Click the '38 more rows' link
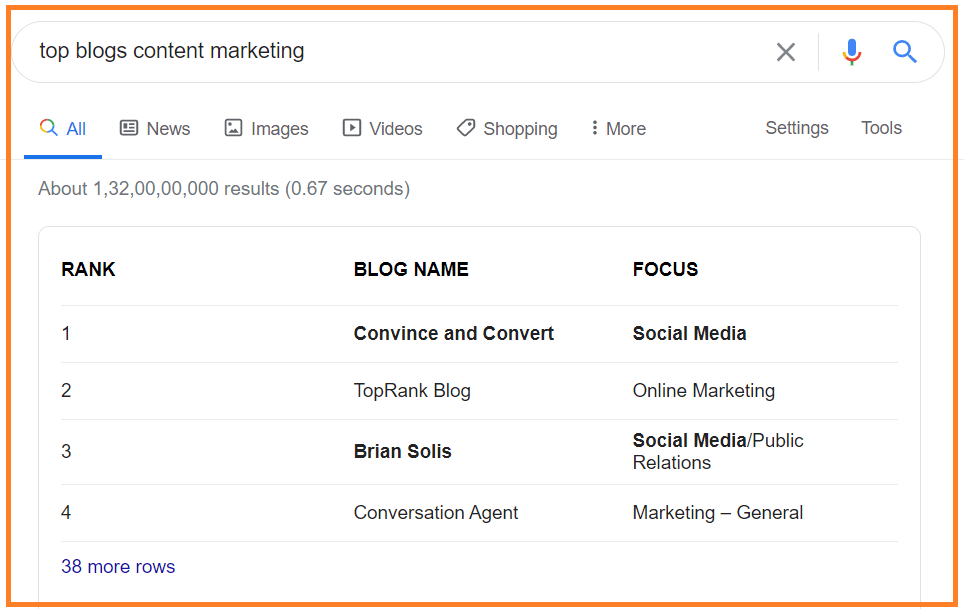Viewport: 964px width, 609px height. pos(118,567)
